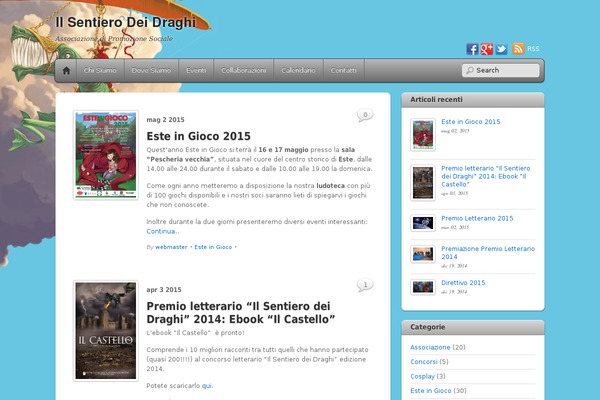Click the Continua.. link
The height and width of the screenshot is (400, 600).
[163, 231]
